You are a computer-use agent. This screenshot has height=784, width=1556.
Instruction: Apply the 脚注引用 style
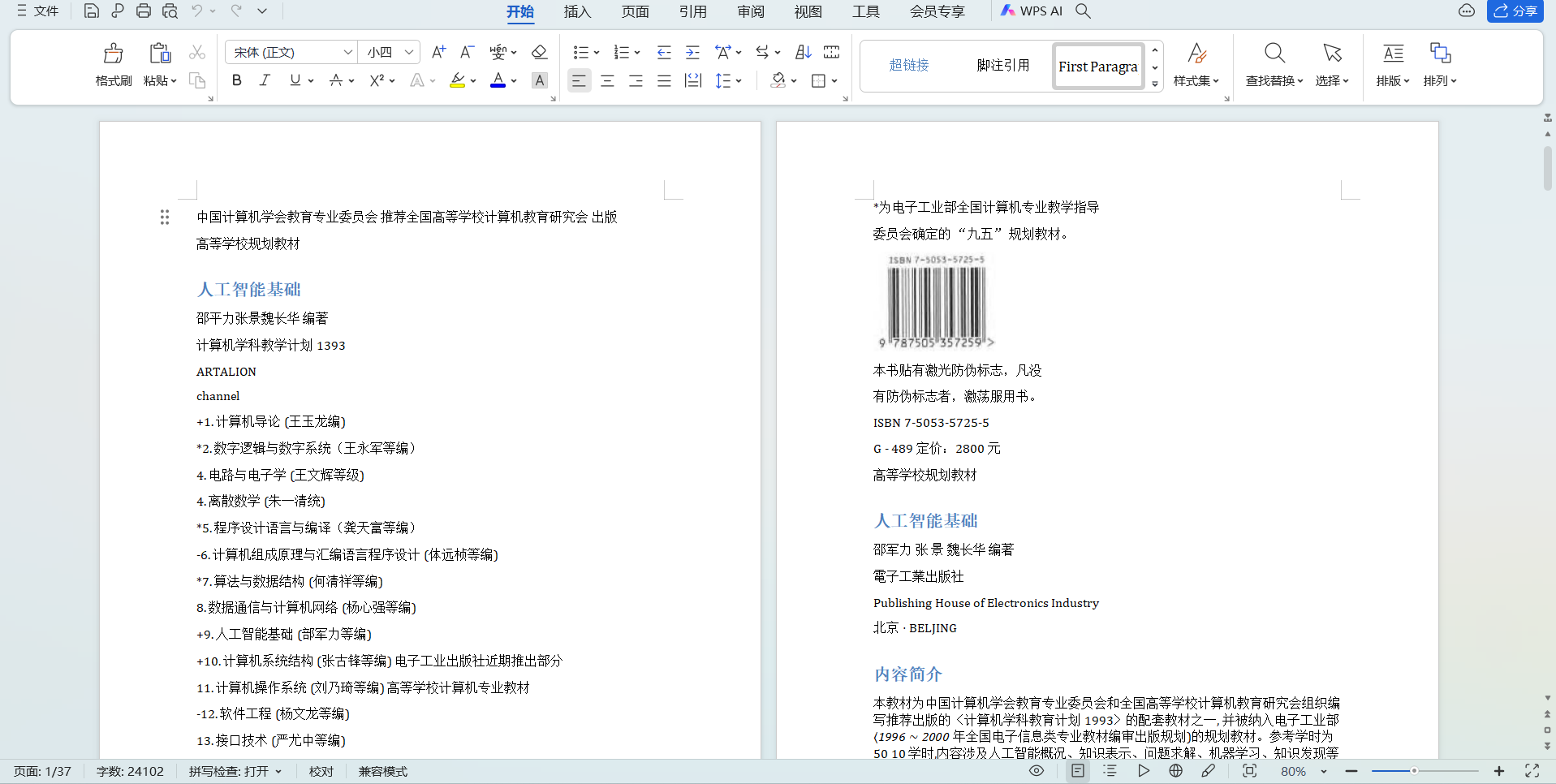pos(1003,65)
